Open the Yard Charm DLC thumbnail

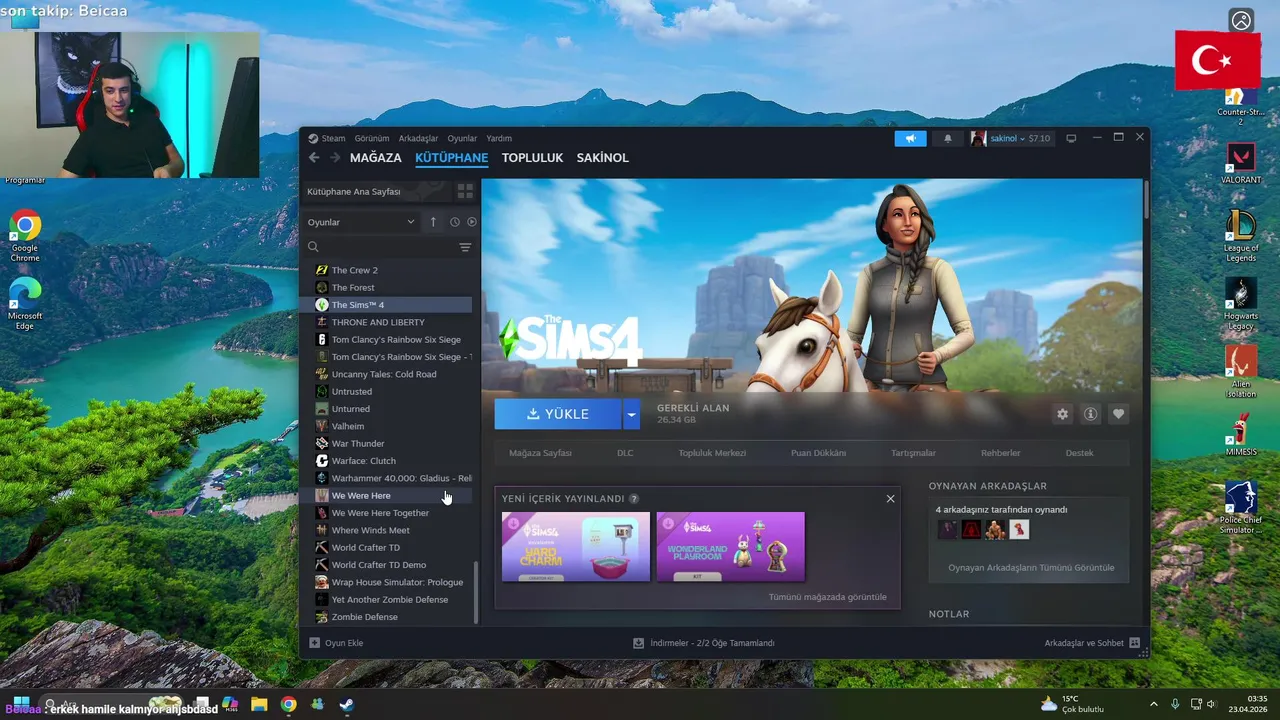coord(576,547)
